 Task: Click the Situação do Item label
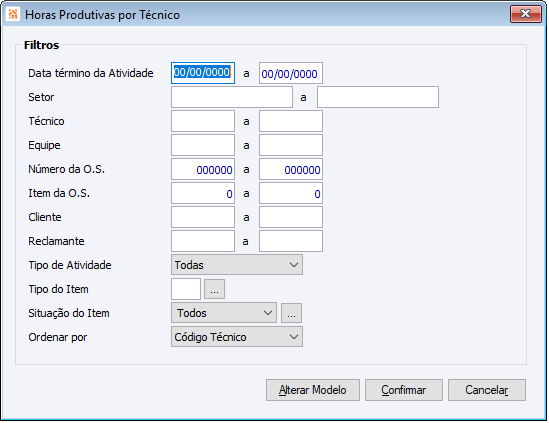[x=69, y=313]
